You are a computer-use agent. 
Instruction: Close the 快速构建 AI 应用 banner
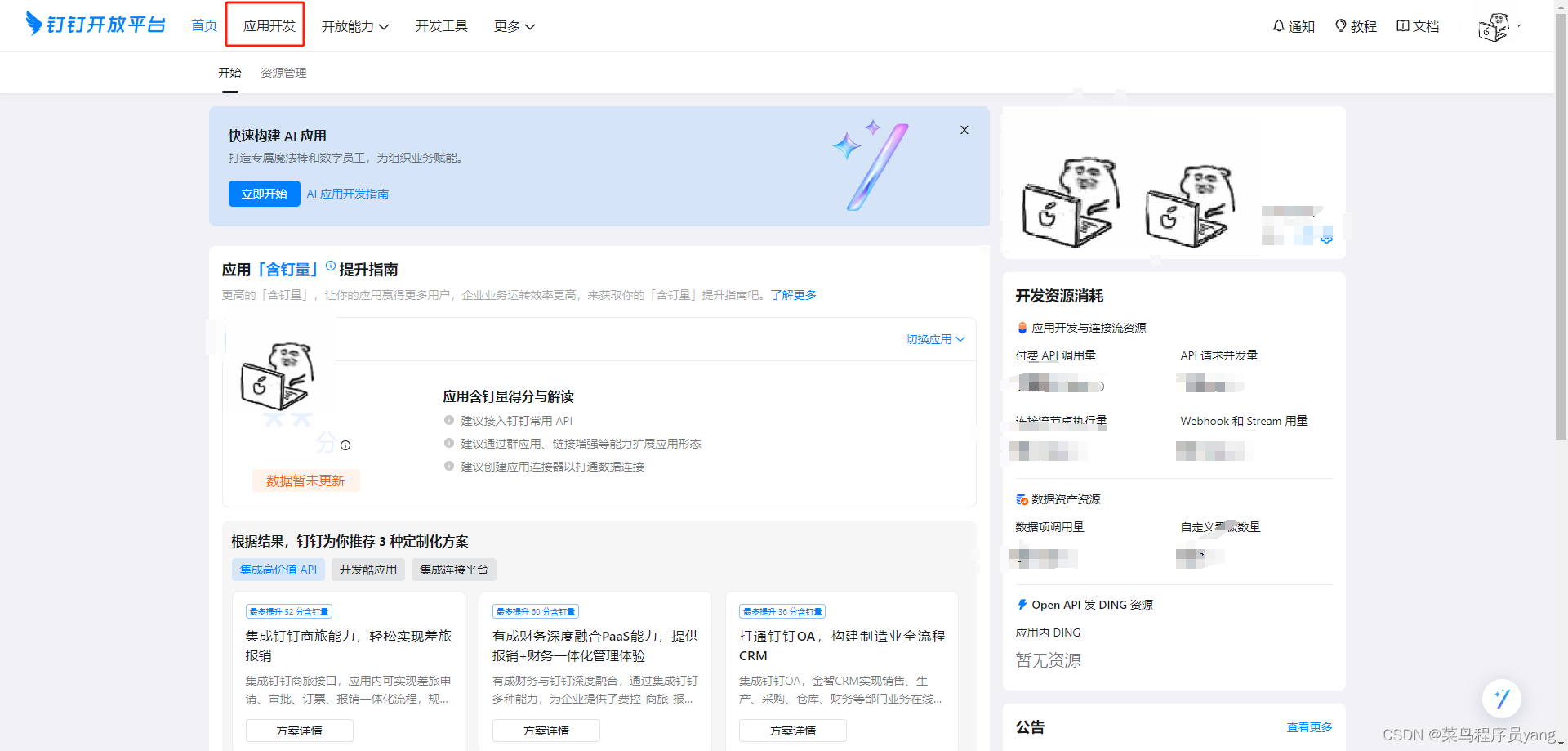coord(964,130)
